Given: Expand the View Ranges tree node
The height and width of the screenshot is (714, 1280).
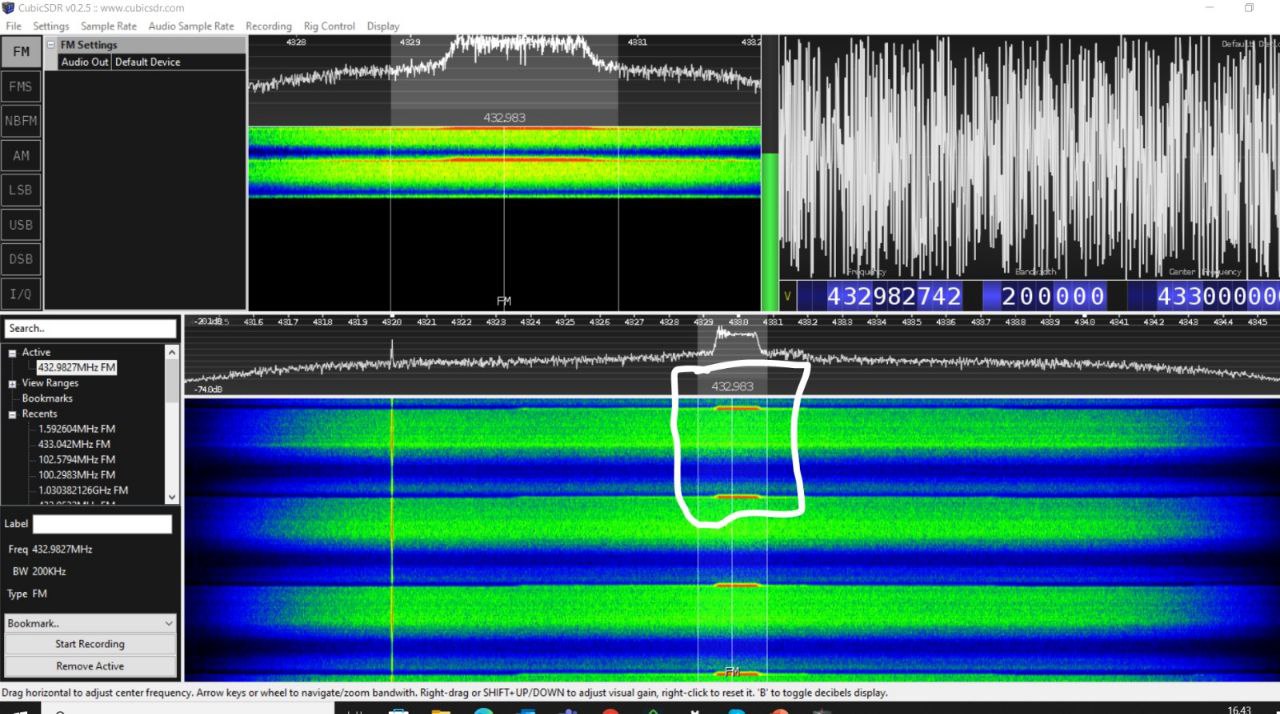Looking at the screenshot, I should click(x=13, y=383).
